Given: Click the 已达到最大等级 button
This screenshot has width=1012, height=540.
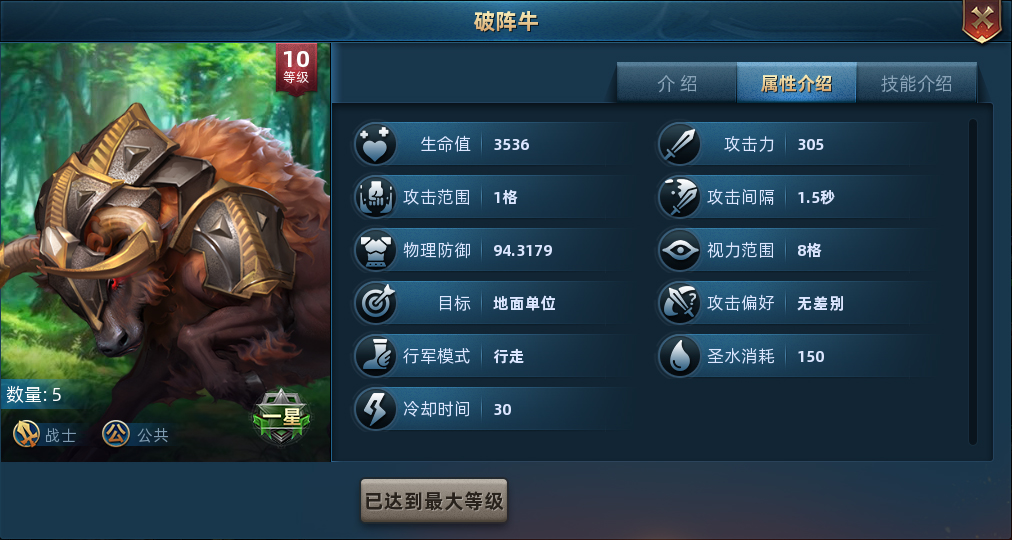Looking at the screenshot, I should tap(434, 501).
